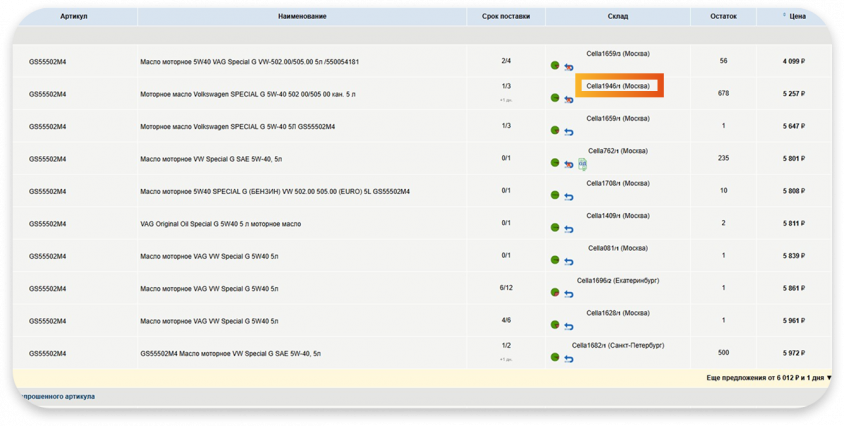Click return arrow icon for Cella1946 warehouse

click(568, 99)
